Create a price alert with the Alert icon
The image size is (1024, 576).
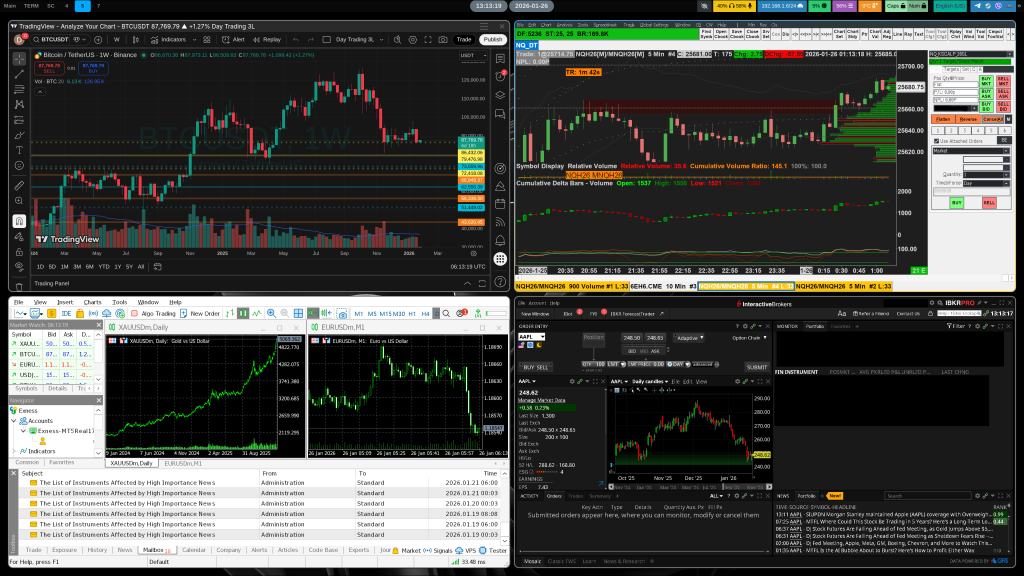(235, 40)
